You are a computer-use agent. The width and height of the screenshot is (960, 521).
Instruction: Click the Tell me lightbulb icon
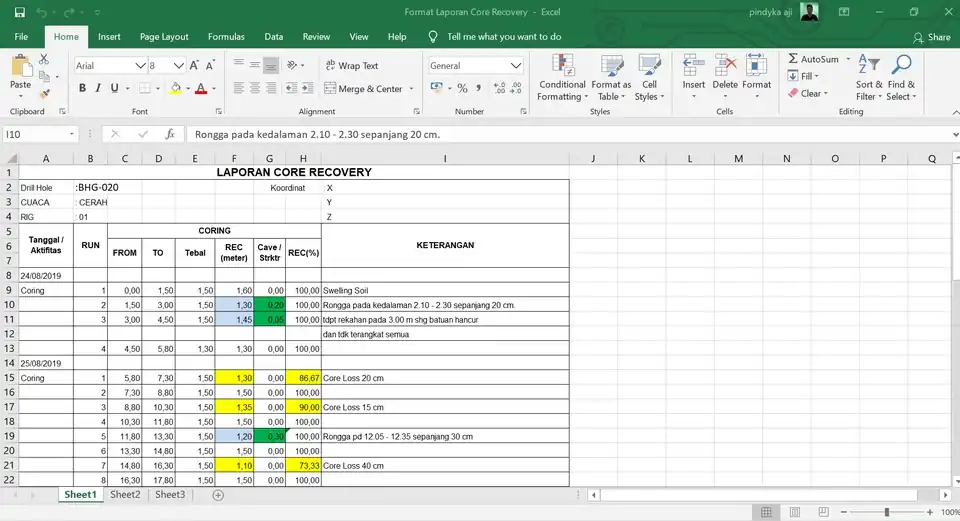tap(433, 37)
